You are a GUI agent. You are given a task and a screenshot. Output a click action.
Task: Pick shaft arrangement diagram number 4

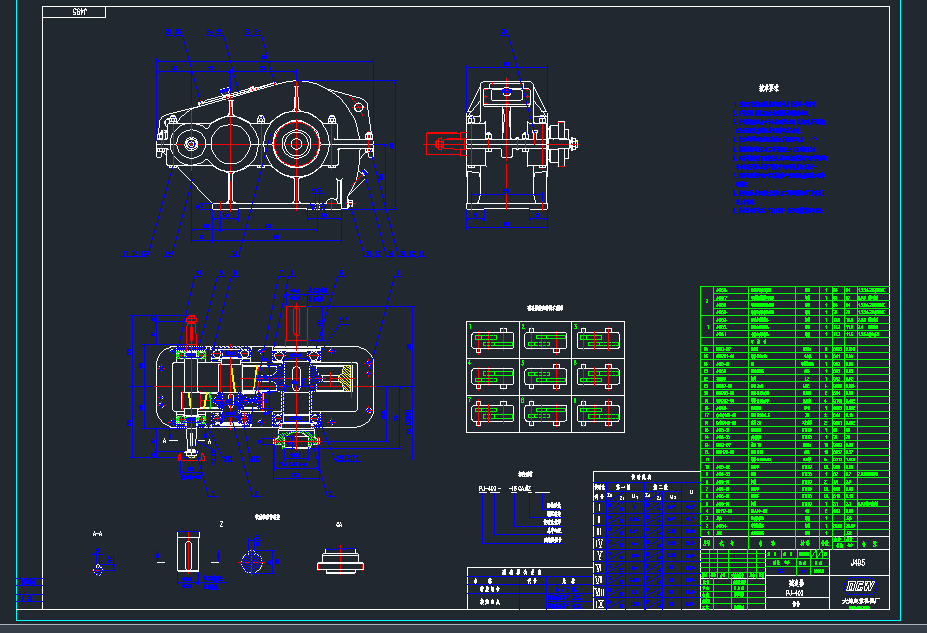click(x=493, y=376)
